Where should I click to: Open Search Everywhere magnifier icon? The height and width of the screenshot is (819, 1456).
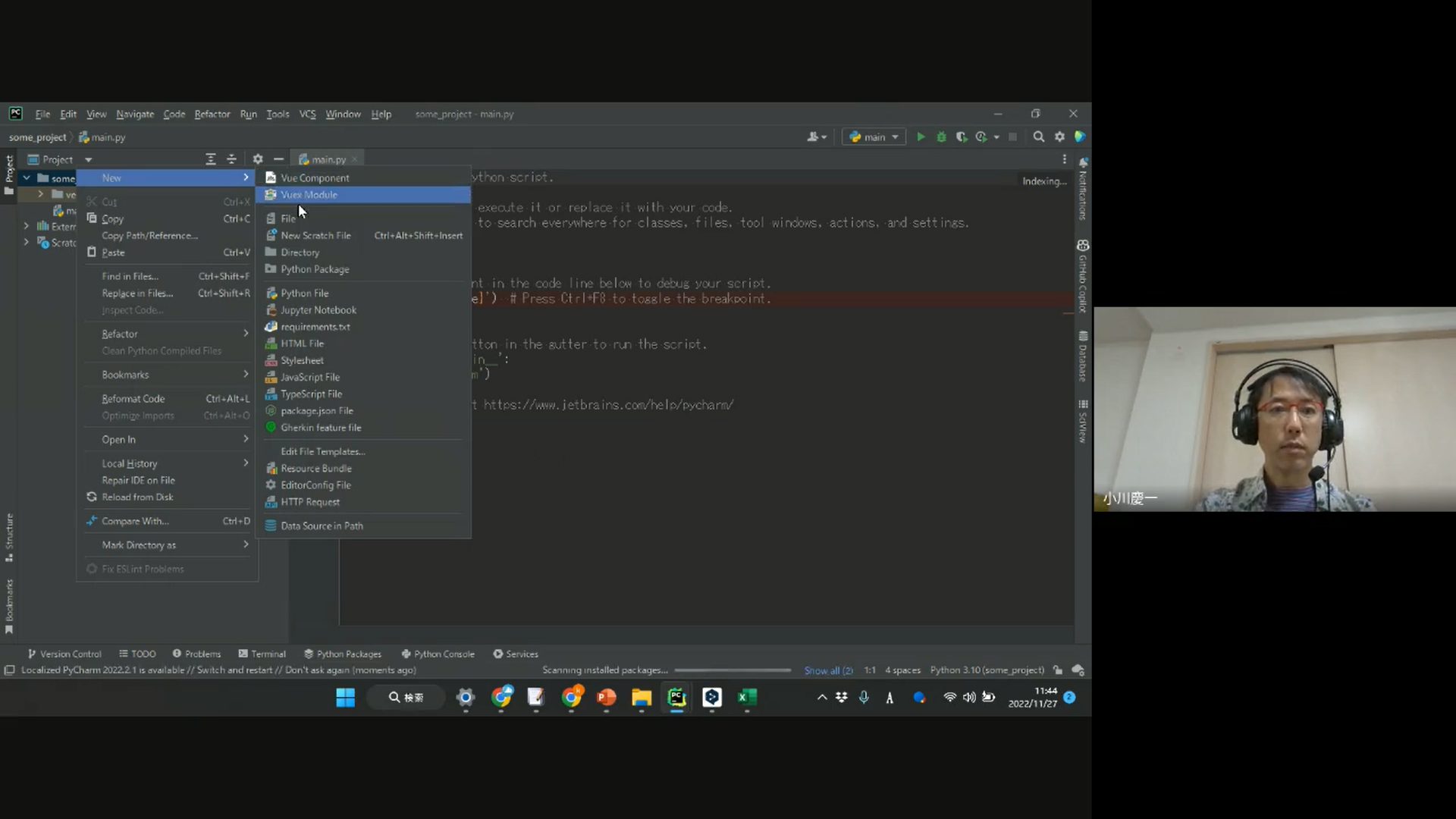(1038, 137)
